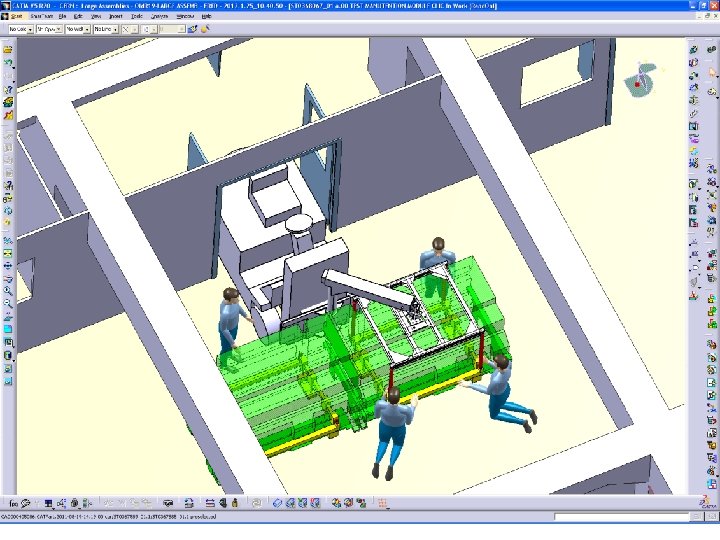Activate Fly mode in view toolbar
The image size is (720, 540).
click(8, 240)
